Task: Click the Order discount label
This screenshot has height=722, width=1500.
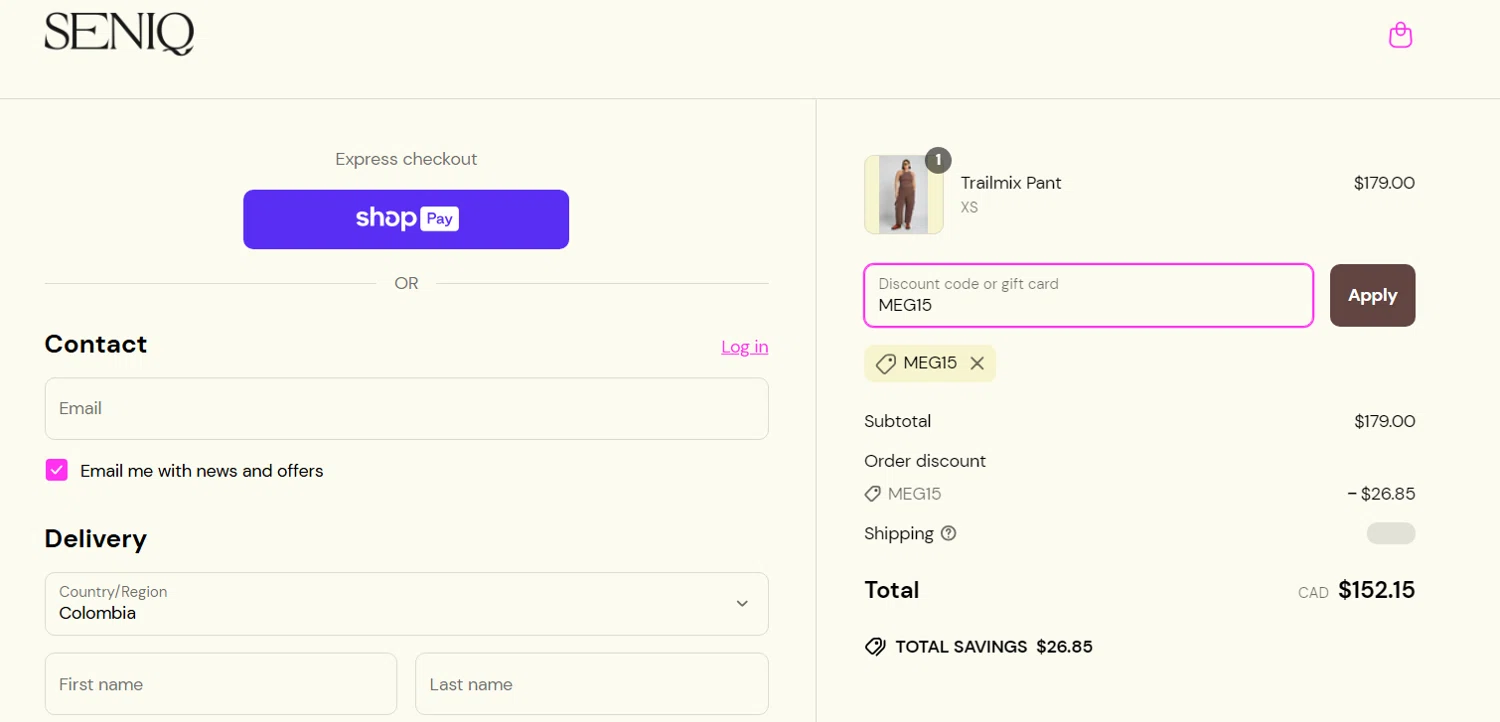Action: [925, 461]
